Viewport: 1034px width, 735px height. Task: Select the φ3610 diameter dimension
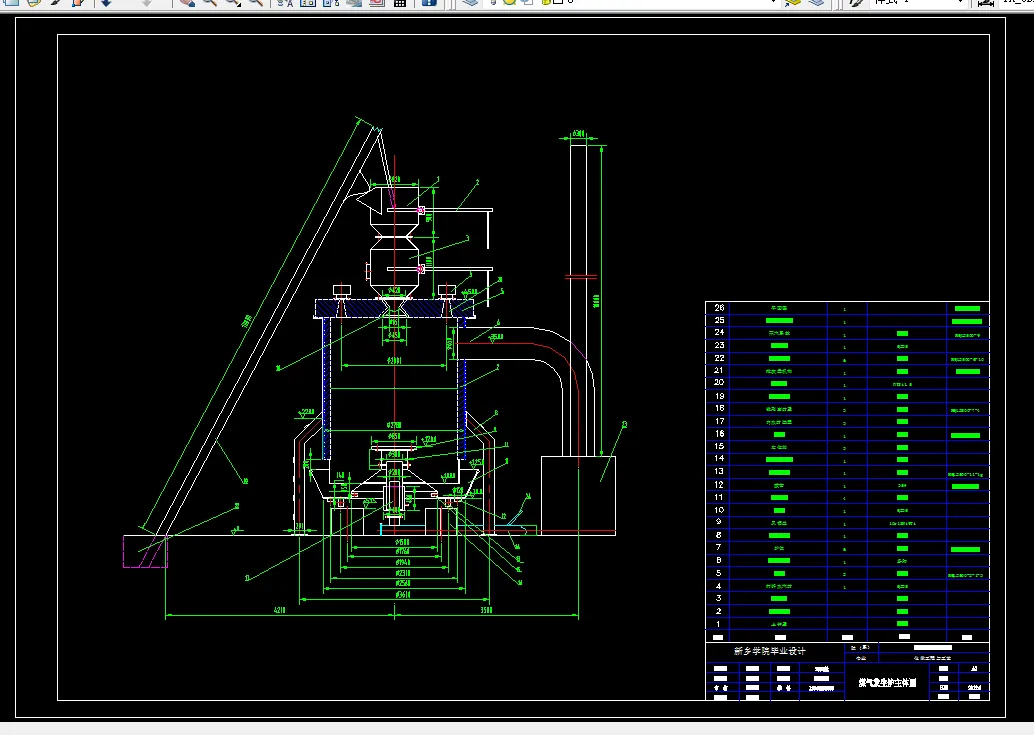tap(403, 595)
